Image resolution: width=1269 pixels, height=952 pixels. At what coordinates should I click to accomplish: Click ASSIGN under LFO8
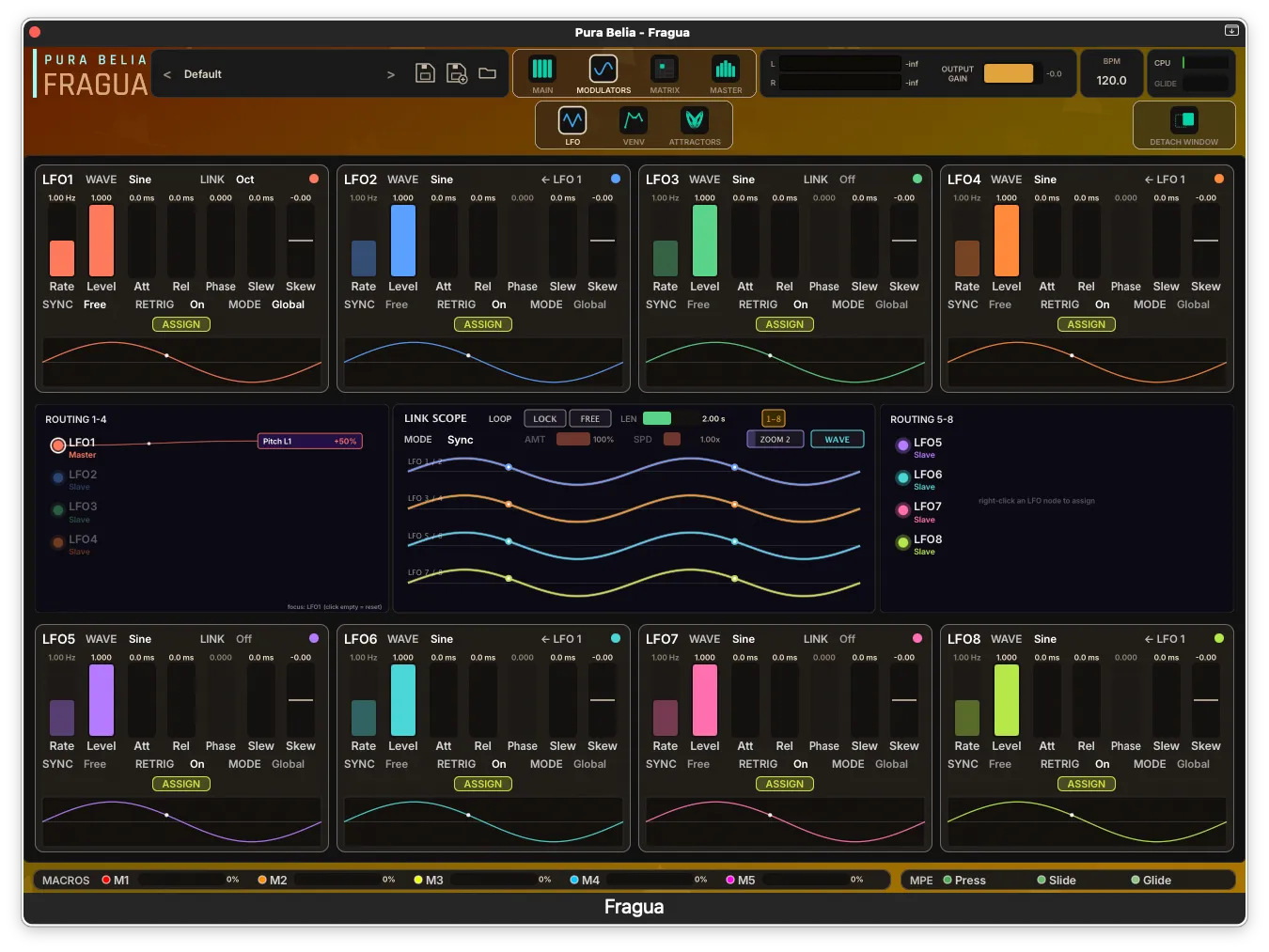coord(1087,784)
